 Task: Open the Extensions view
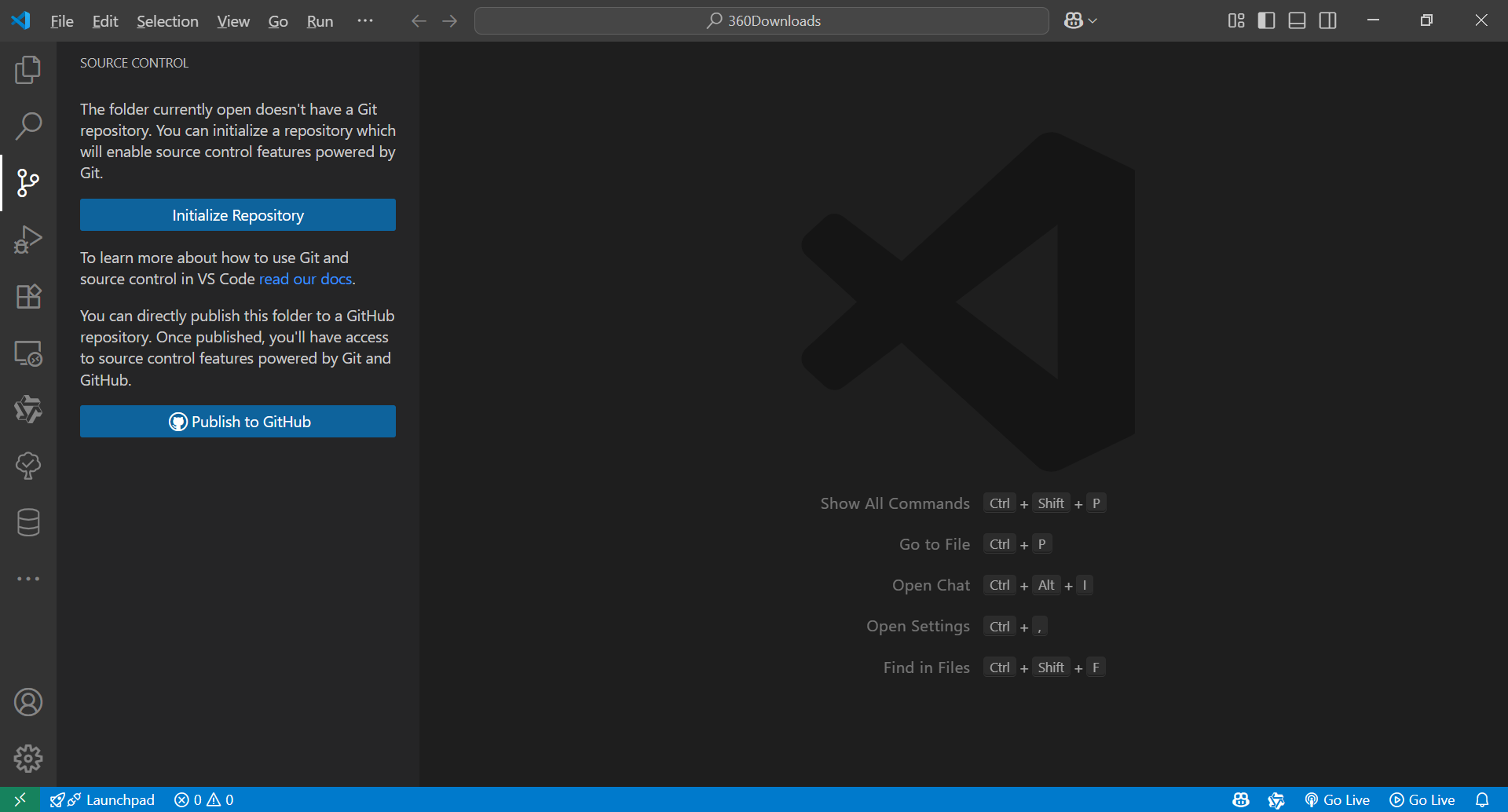click(x=28, y=296)
